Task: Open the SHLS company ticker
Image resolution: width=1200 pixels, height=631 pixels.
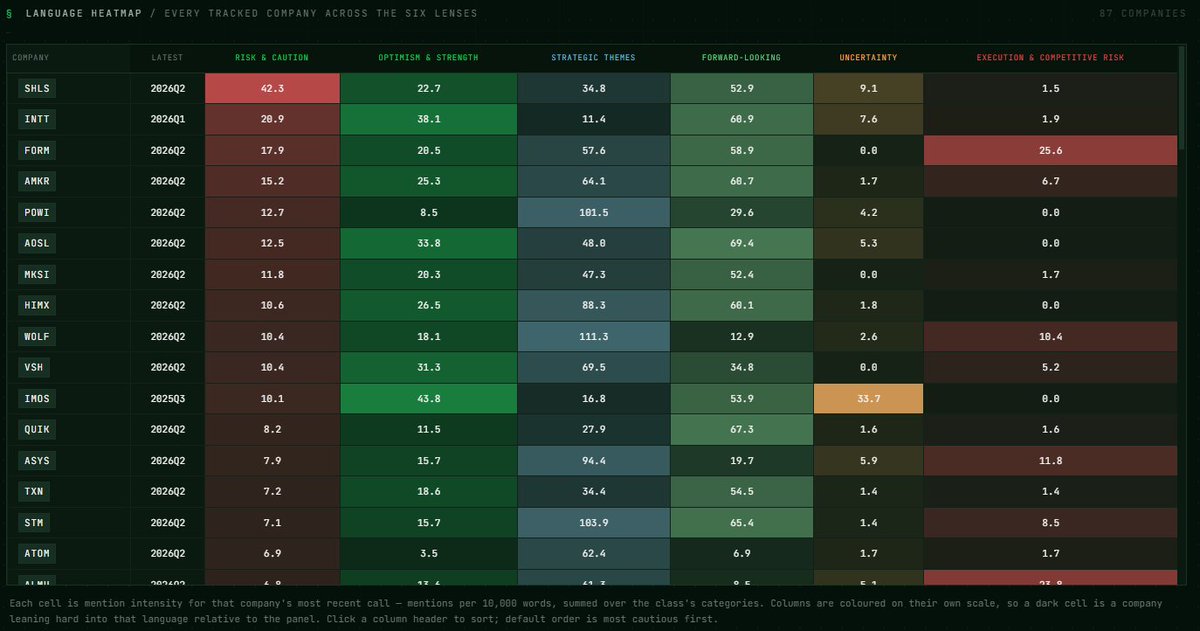Action: [x=38, y=89]
